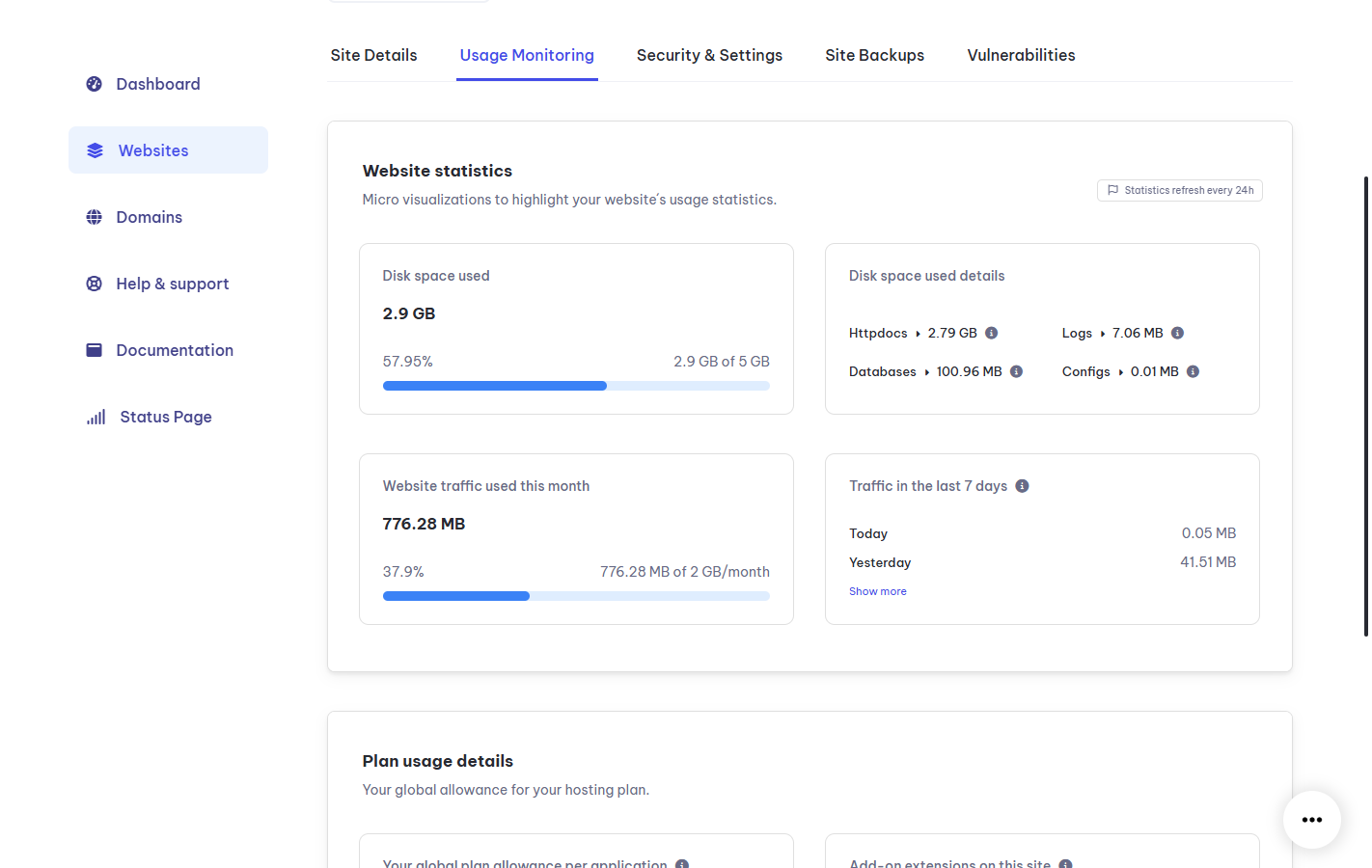This screenshot has width=1372, height=868.
Task: Click the info icon beside Logs size
Action: pyautogui.click(x=1176, y=333)
